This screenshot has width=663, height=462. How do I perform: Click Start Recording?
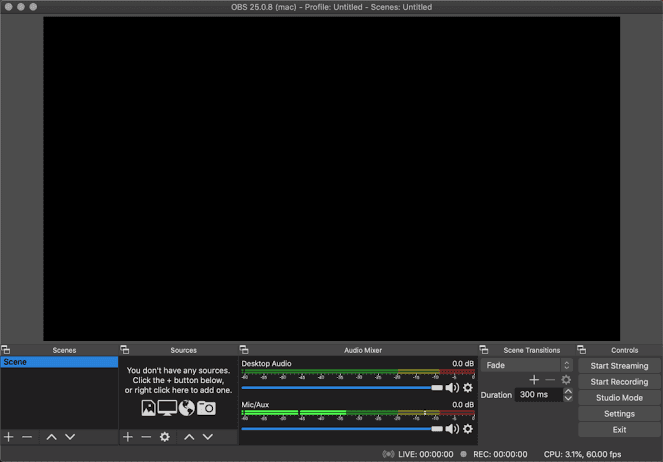[x=619, y=382]
